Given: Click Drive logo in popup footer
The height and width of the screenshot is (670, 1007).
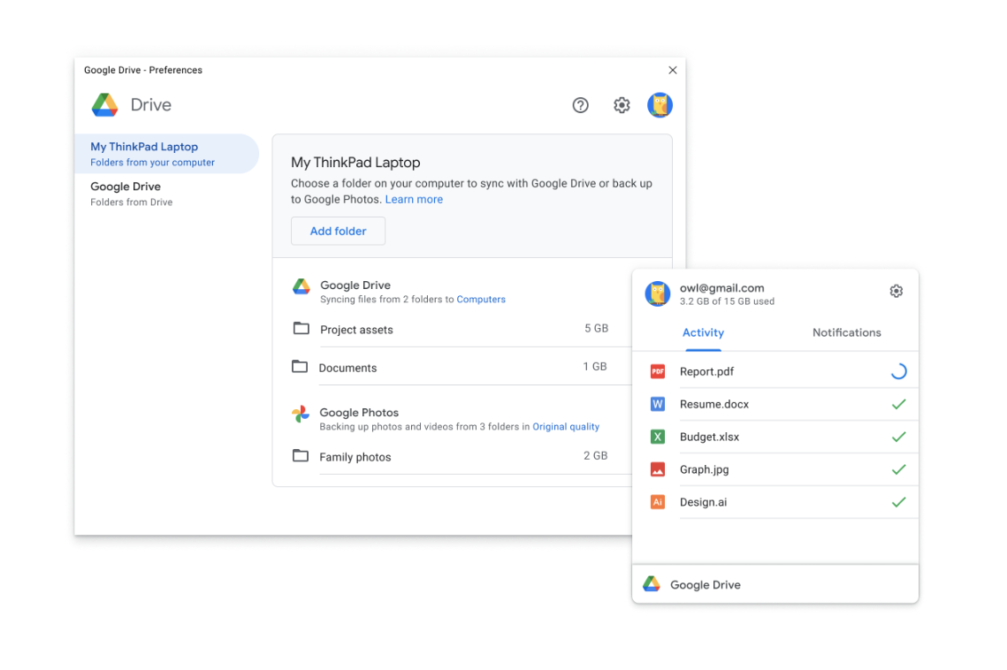Looking at the screenshot, I should point(652,584).
